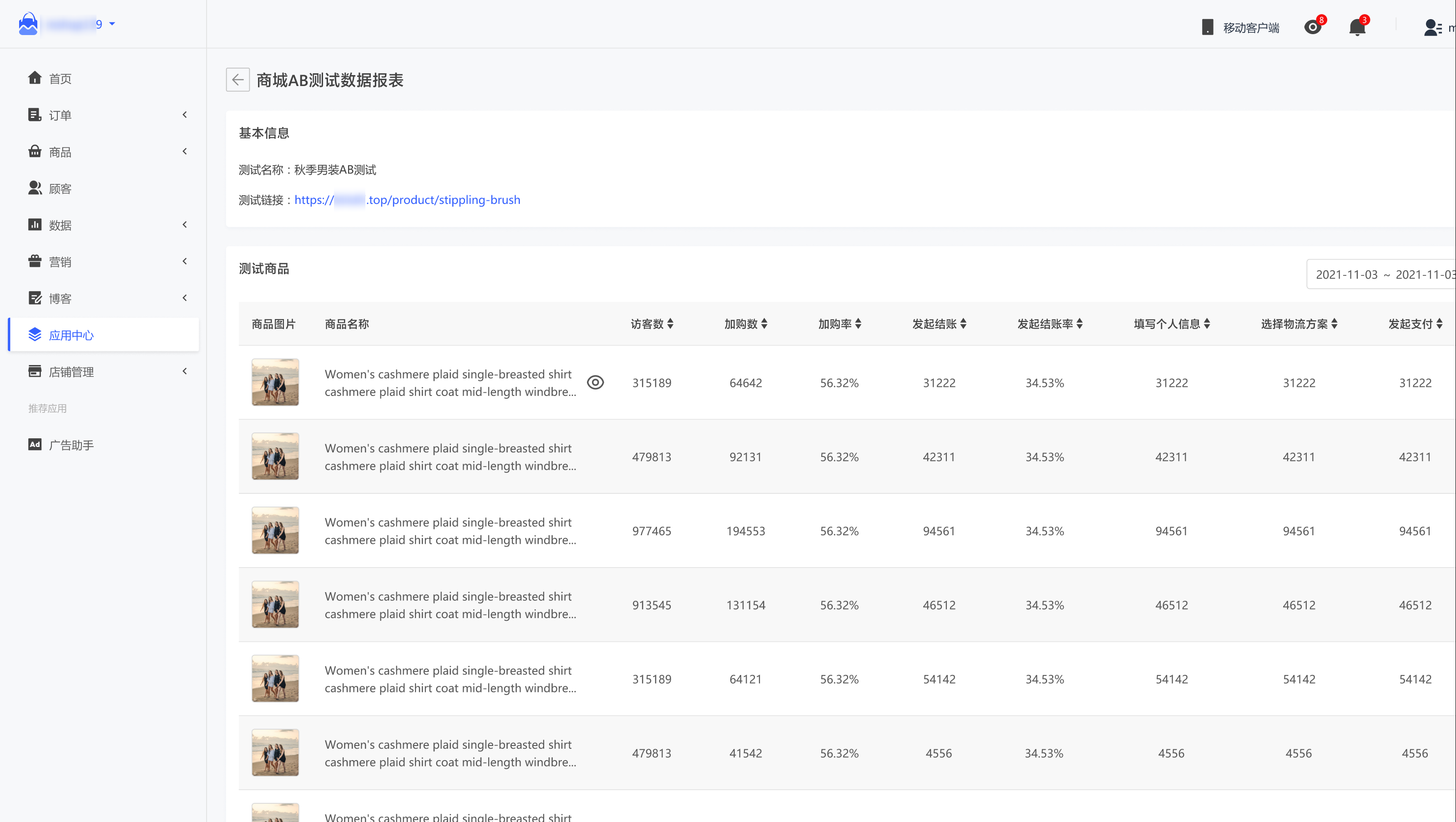Open product thumbnail in 92131 row
The height and width of the screenshot is (822, 1456).
pos(275,456)
